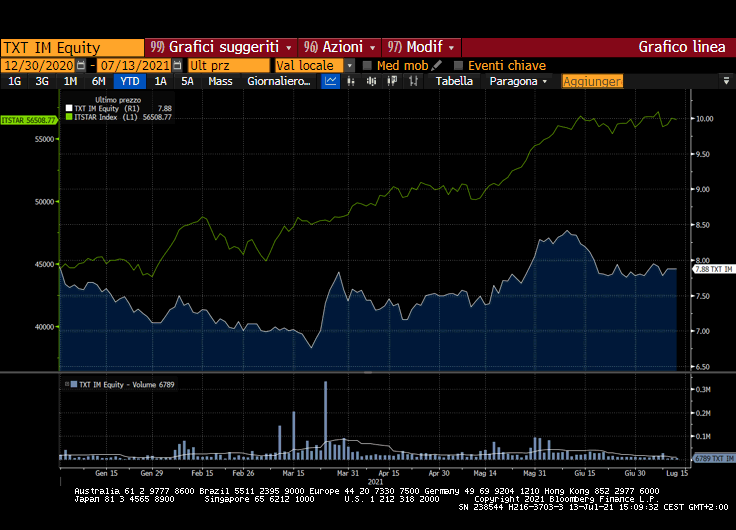Enable the Eventi chiave checkbox
Image resolution: width=736 pixels, height=530 pixels.
coord(458,65)
